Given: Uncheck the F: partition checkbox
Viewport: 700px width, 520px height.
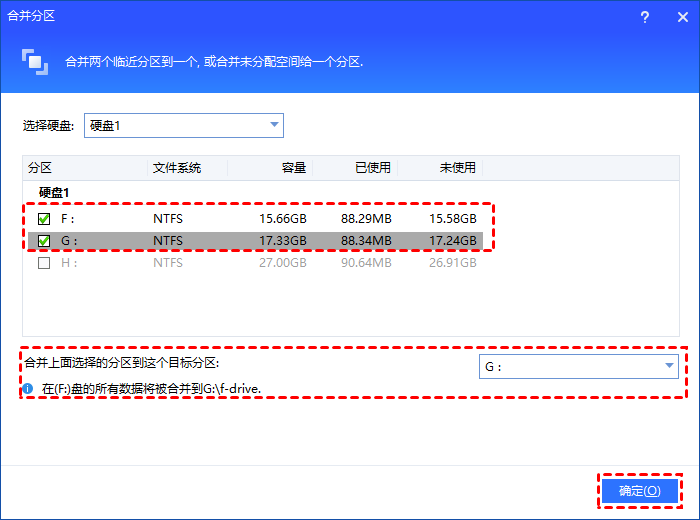Looking at the screenshot, I should click(43, 218).
